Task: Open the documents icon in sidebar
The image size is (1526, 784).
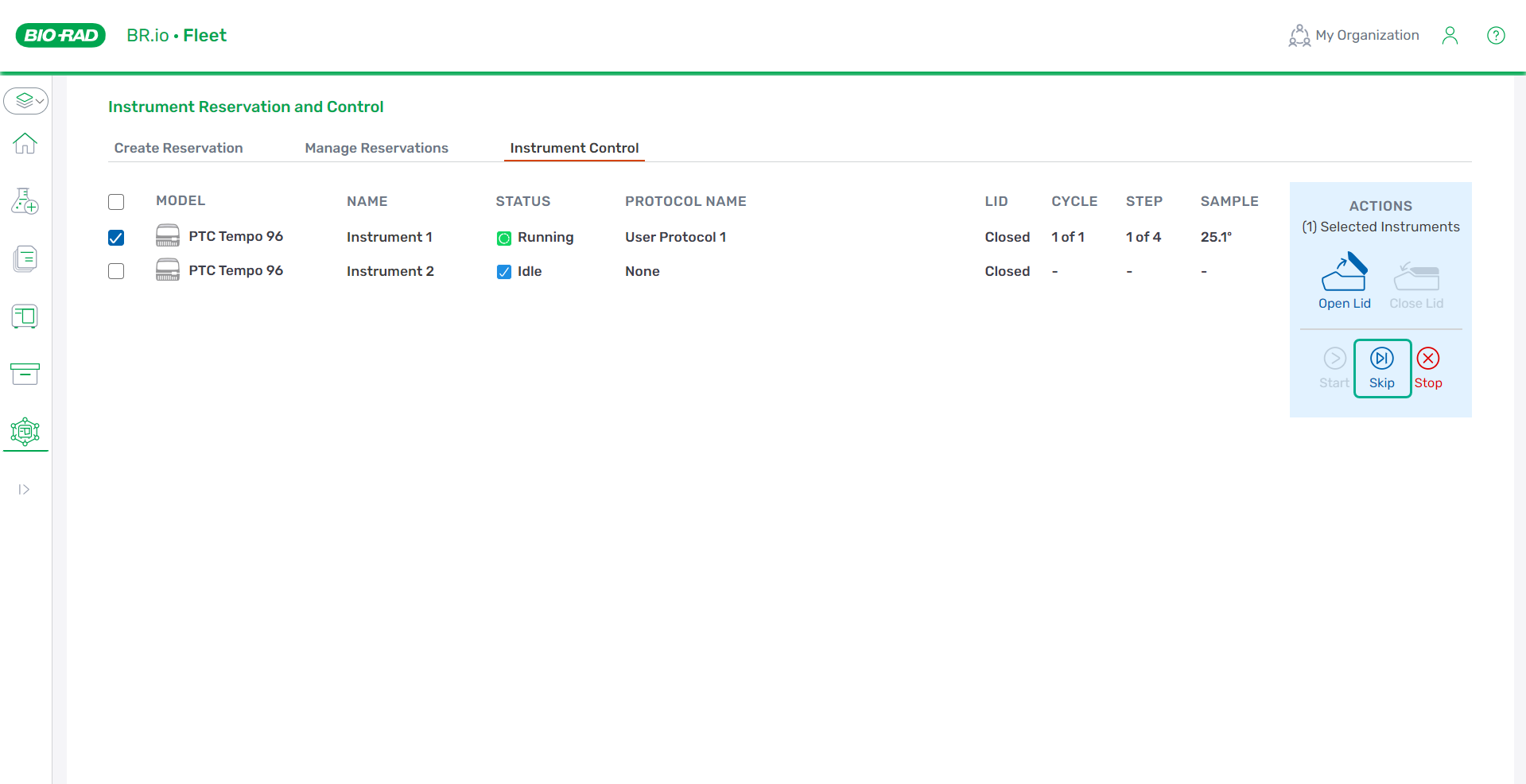Action: pos(25,259)
